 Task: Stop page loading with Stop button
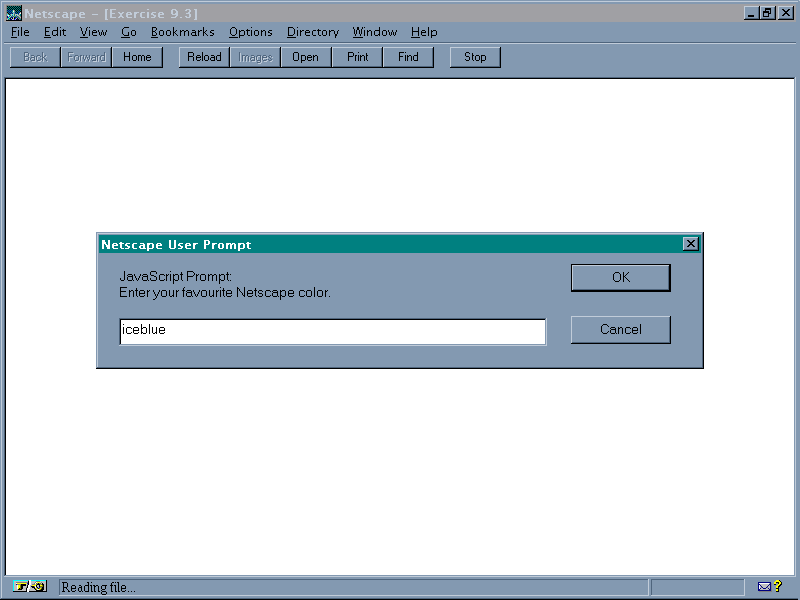click(x=475, y=57)
